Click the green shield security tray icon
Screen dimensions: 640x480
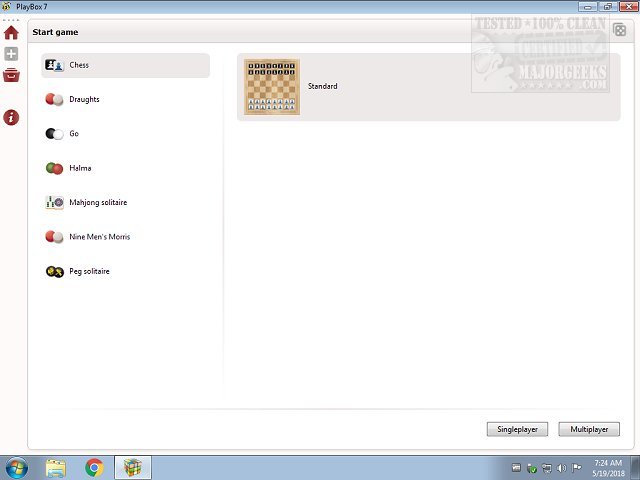click(x=531, y=468)
